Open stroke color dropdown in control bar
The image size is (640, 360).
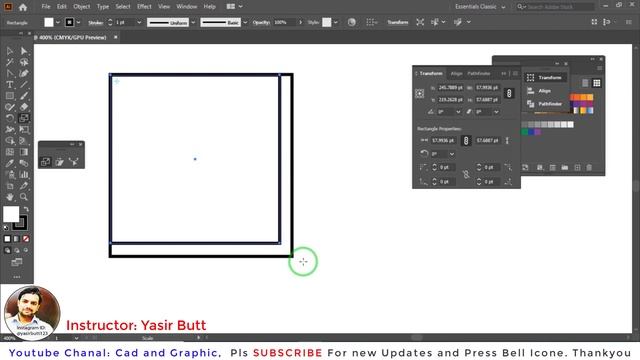tap(78, 22)
